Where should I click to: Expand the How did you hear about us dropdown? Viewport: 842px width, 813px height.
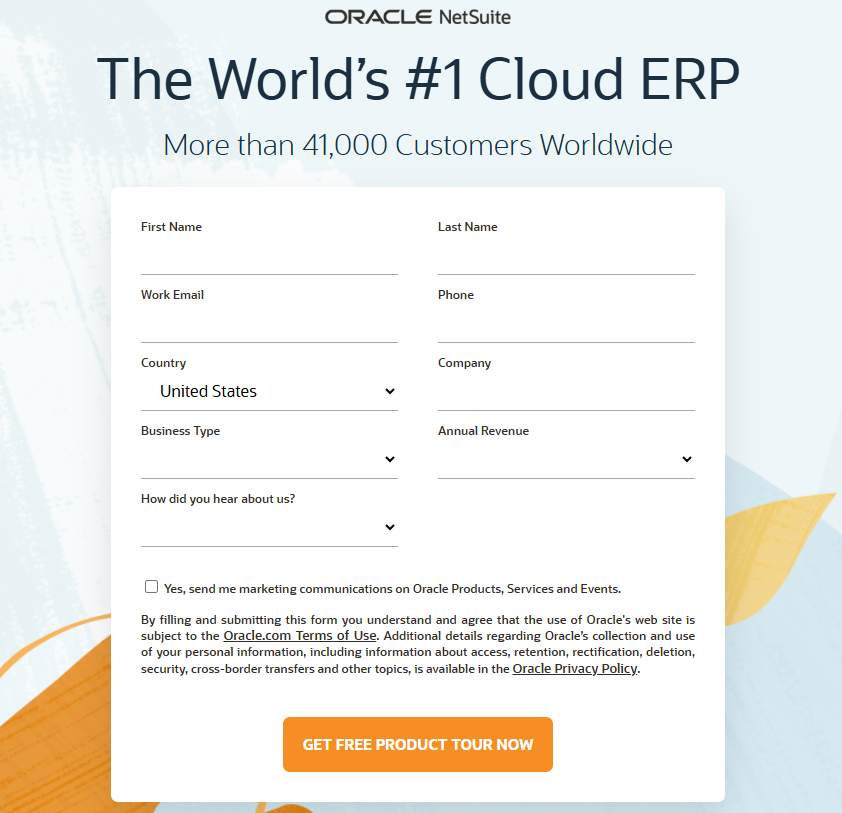coord(269,527)
